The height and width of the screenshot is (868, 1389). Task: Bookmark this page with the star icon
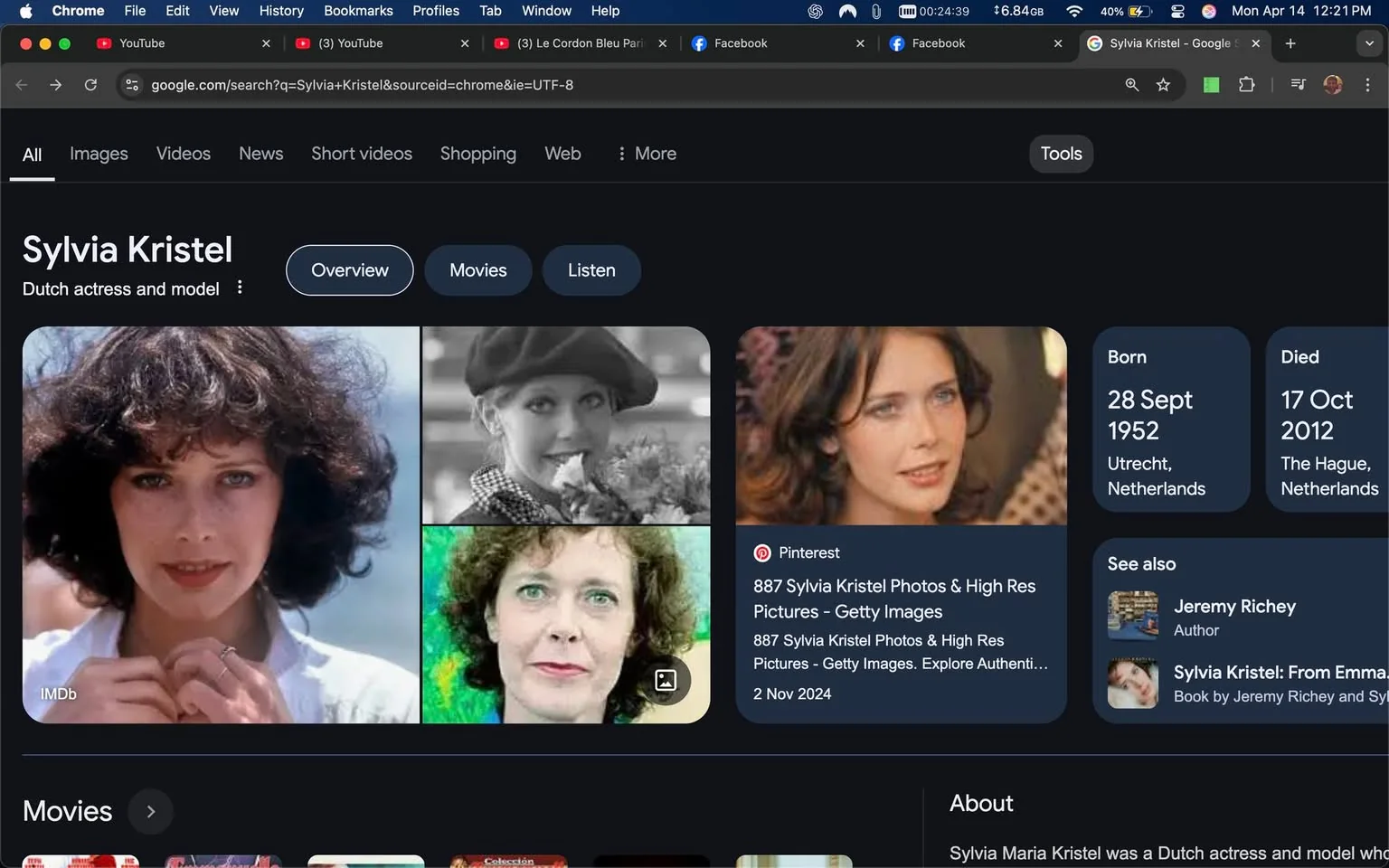(x=1163, y=85)
